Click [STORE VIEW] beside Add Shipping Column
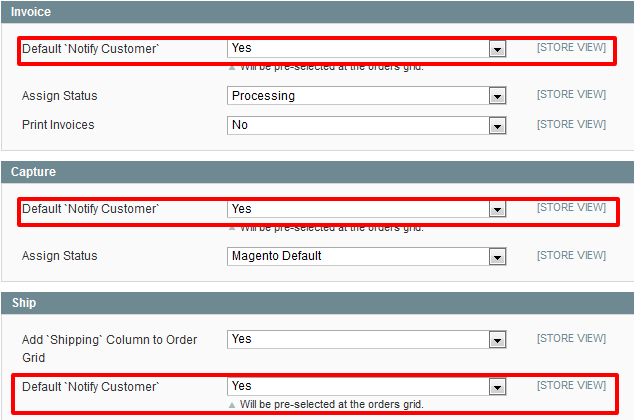This screenshot has width=634, height=420. point(571,339)
